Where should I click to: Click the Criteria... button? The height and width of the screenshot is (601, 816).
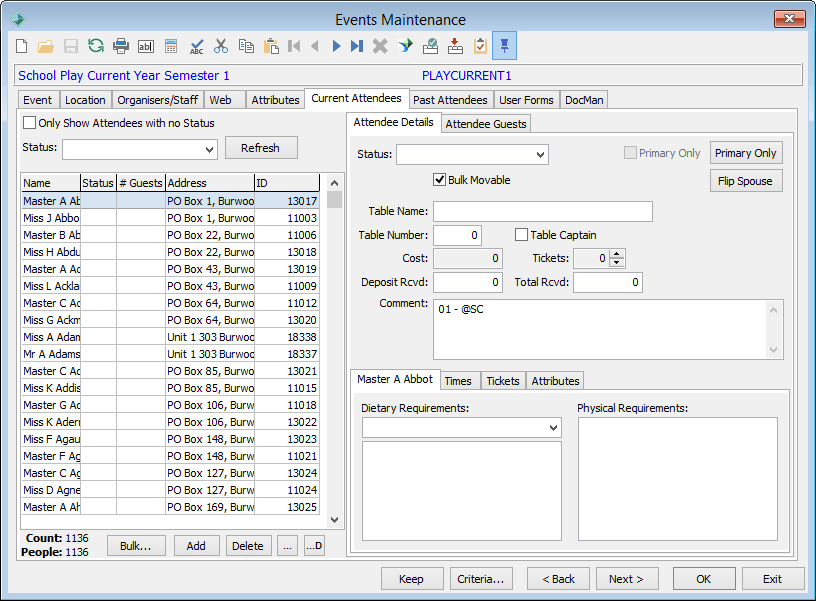pos(481,579)
